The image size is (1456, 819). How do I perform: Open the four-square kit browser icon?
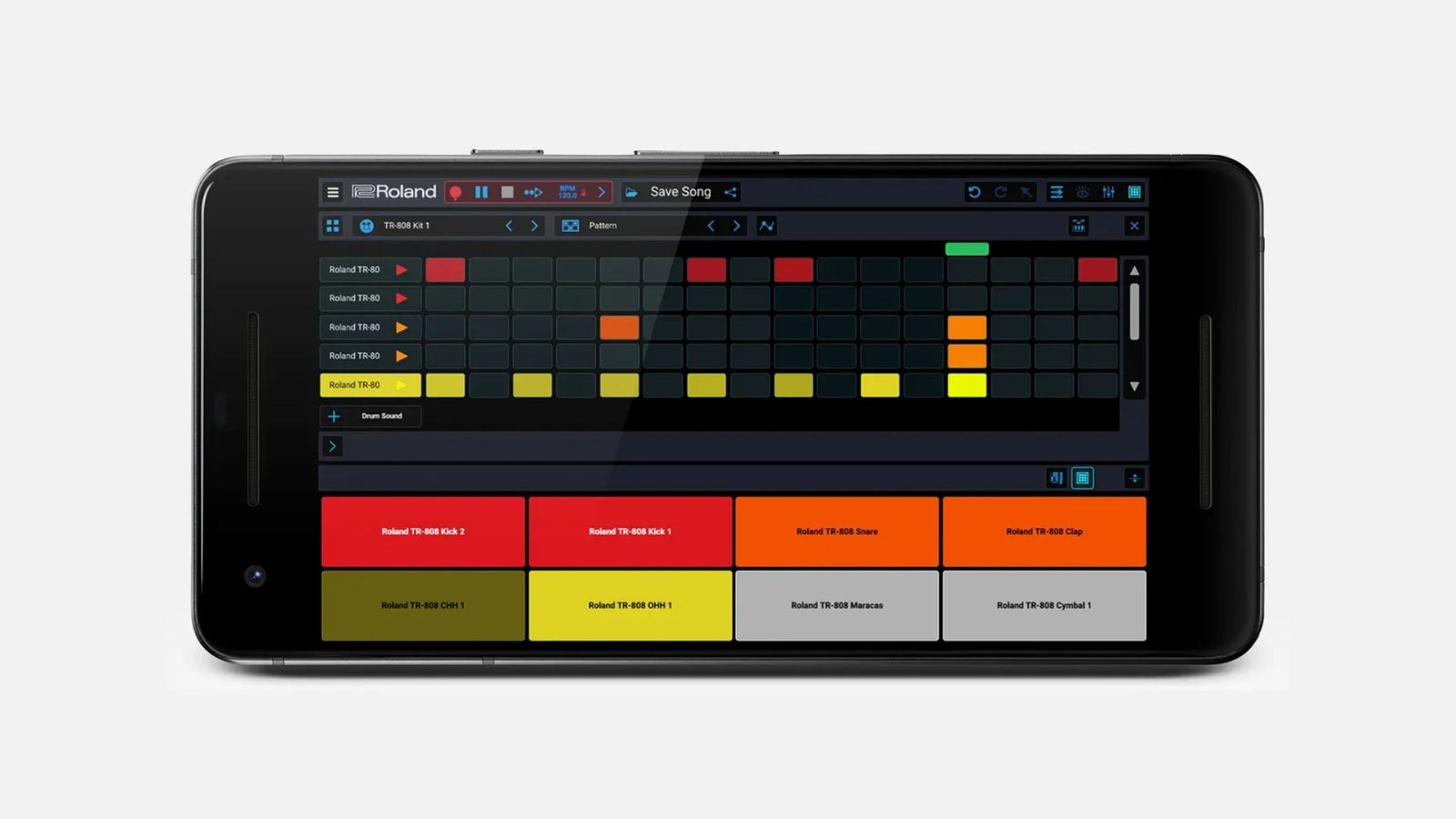coord(333,226)
